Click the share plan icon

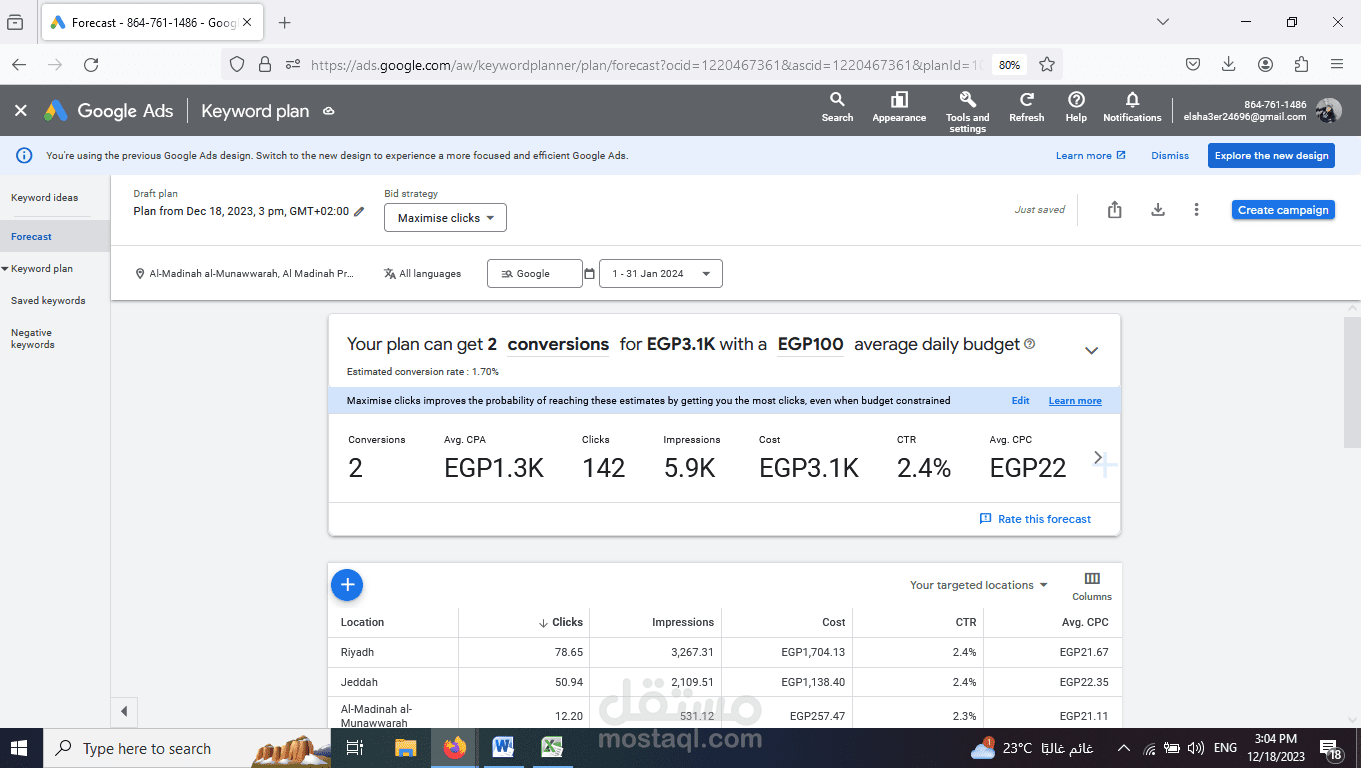[x=1114, y=210]
